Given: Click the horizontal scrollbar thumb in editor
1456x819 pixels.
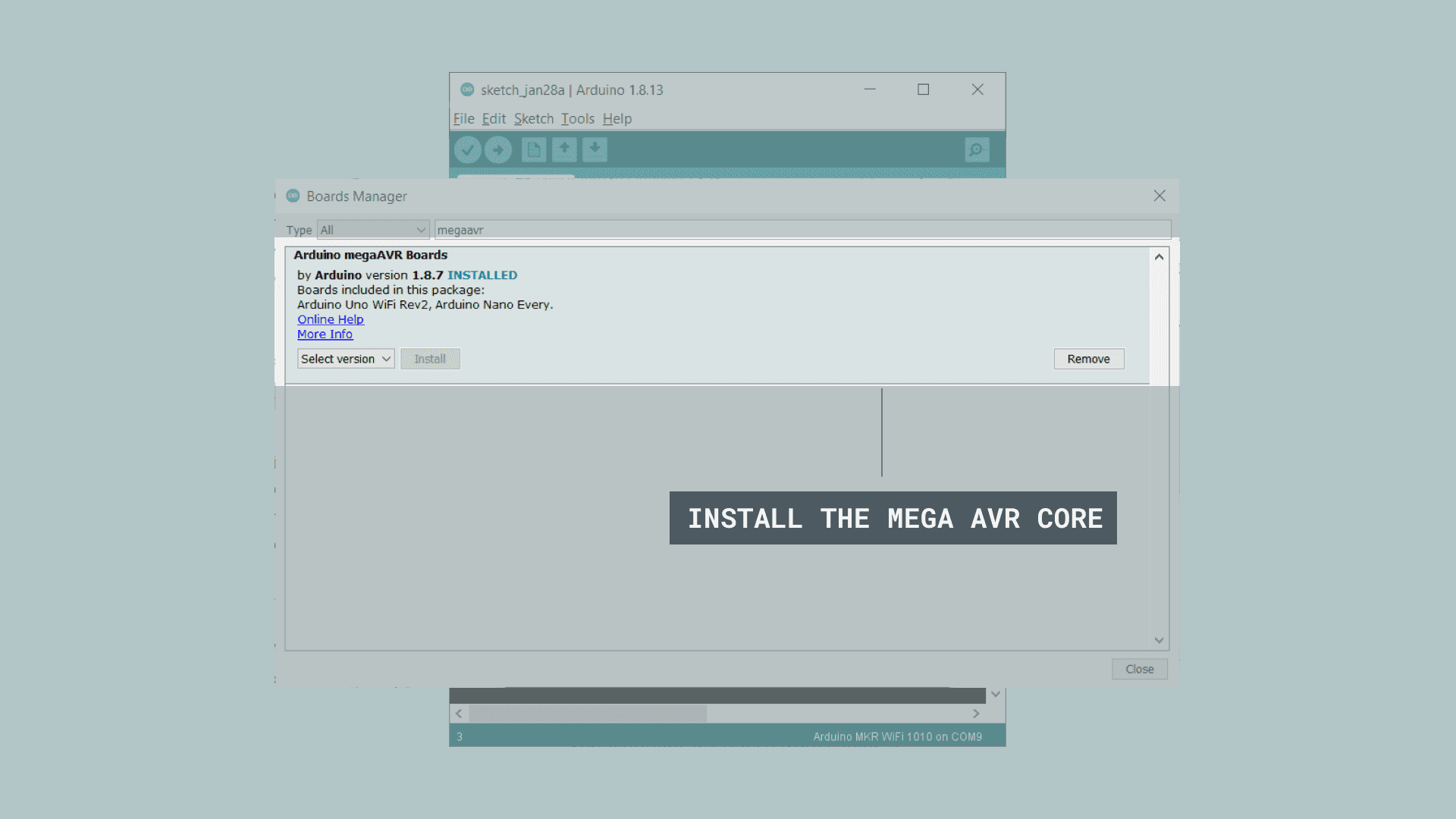Looking at the screenshot, I should point(588,714).
